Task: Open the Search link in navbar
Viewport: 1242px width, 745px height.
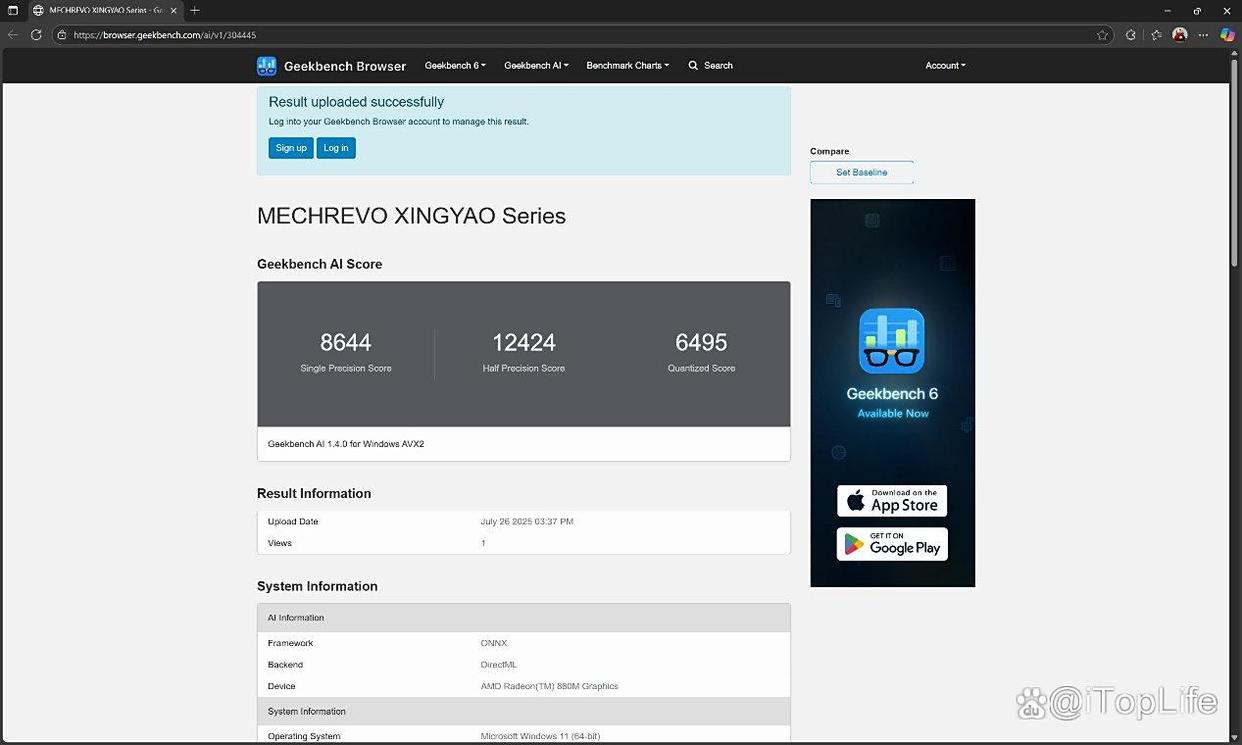Action: [718, 65]
